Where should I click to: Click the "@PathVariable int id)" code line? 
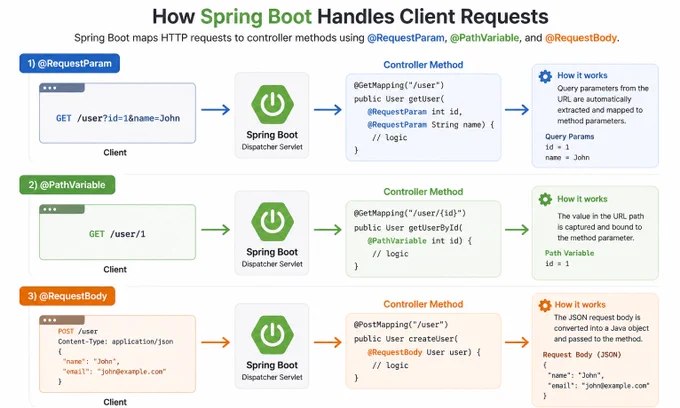point(419,241)
